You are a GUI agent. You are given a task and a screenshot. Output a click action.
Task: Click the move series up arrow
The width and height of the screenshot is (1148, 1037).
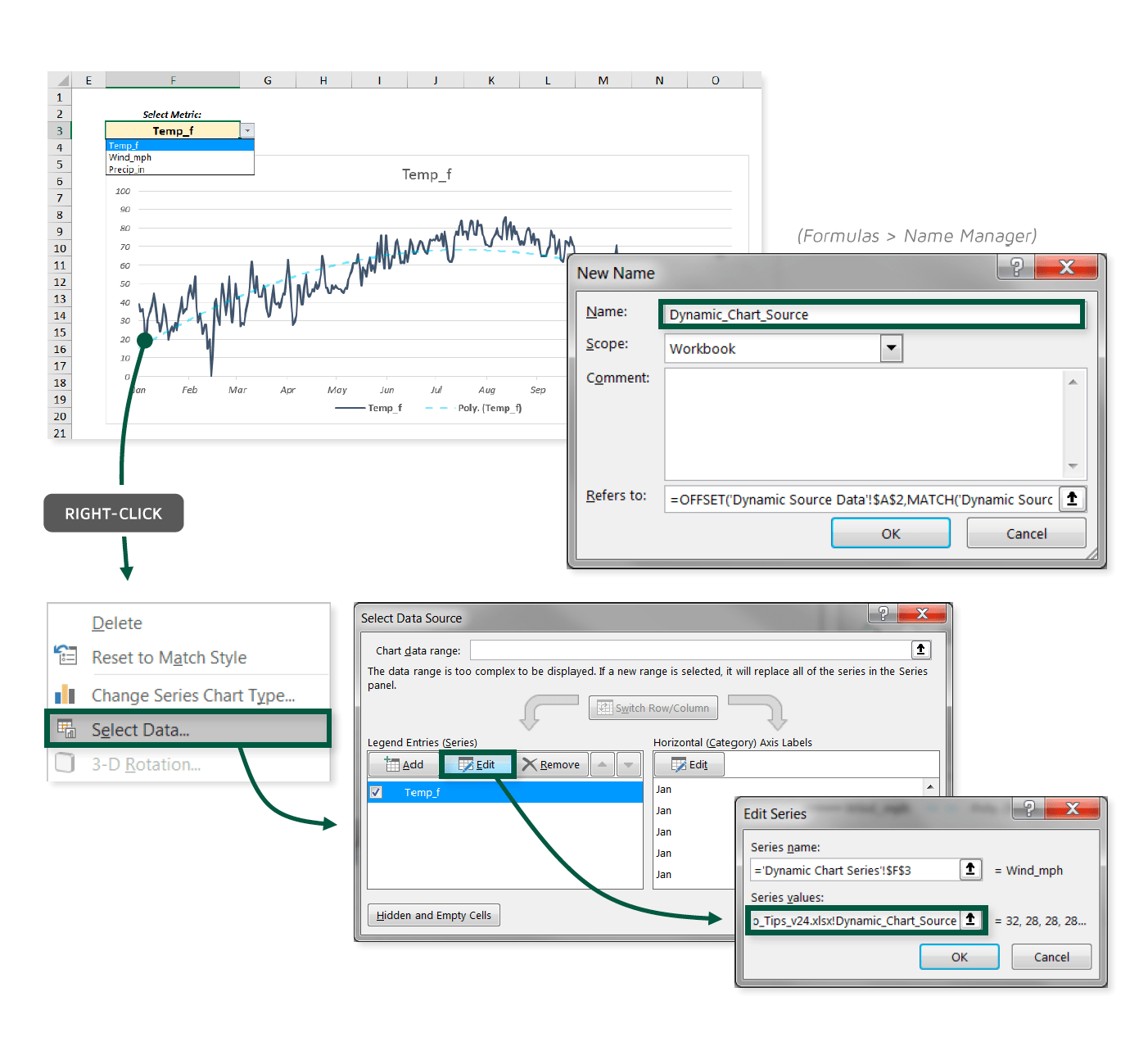click(603, 764)
